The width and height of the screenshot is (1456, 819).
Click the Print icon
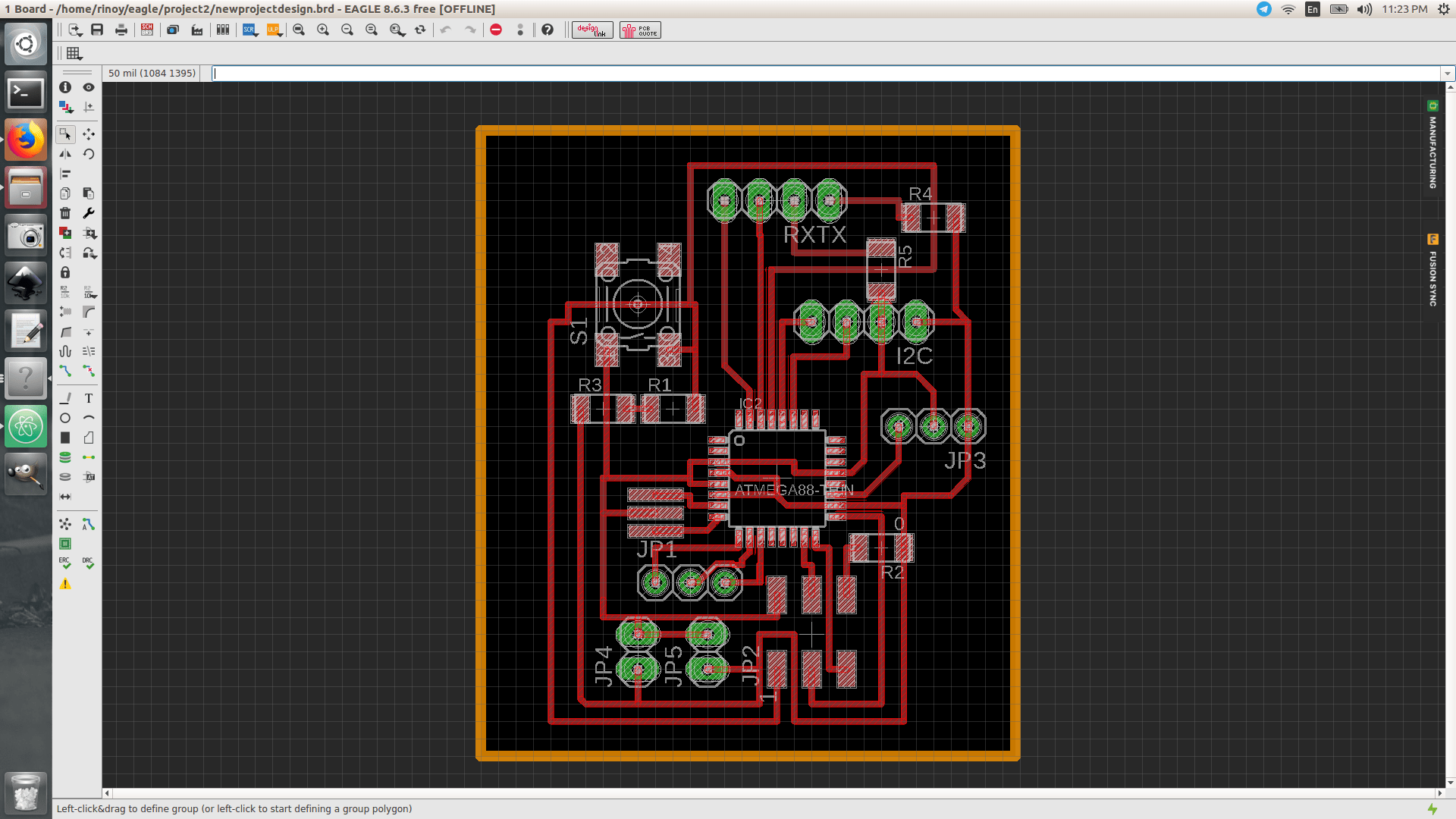121,30
